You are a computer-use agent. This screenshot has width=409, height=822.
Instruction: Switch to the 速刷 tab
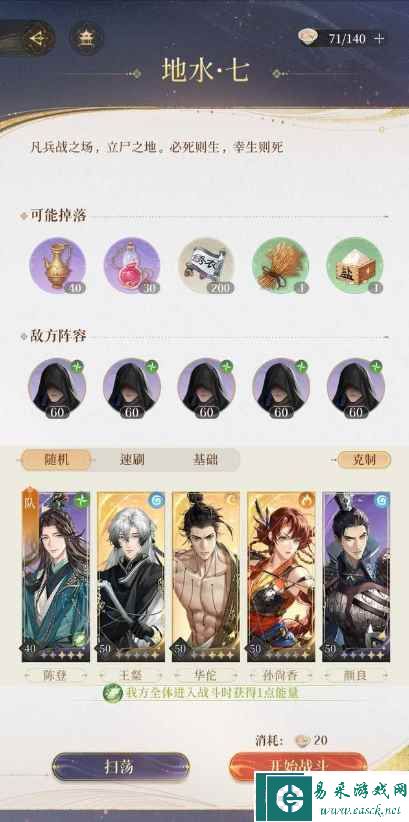click(x=131, y=460)
